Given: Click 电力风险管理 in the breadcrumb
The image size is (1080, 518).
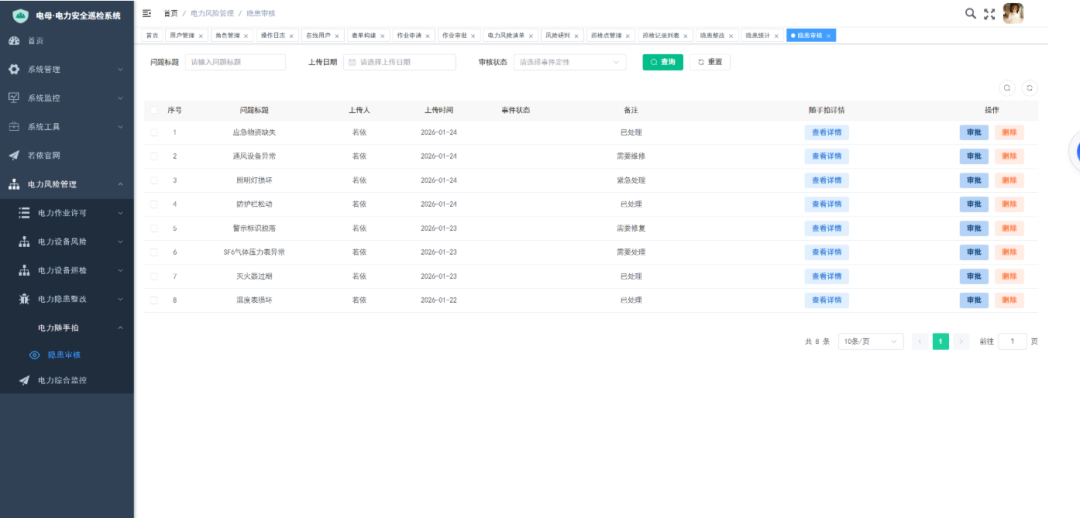Looking at the screenshot, I should (x=211, y=13).
